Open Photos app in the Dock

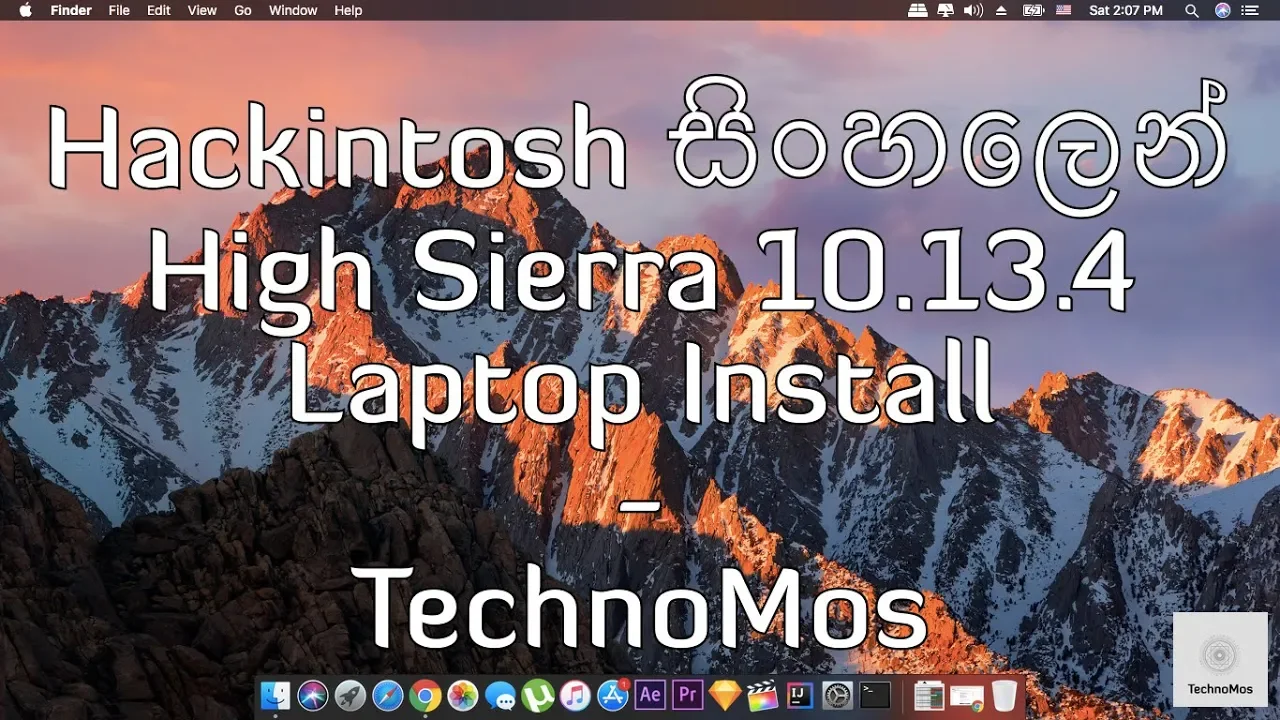coord(462,695)
